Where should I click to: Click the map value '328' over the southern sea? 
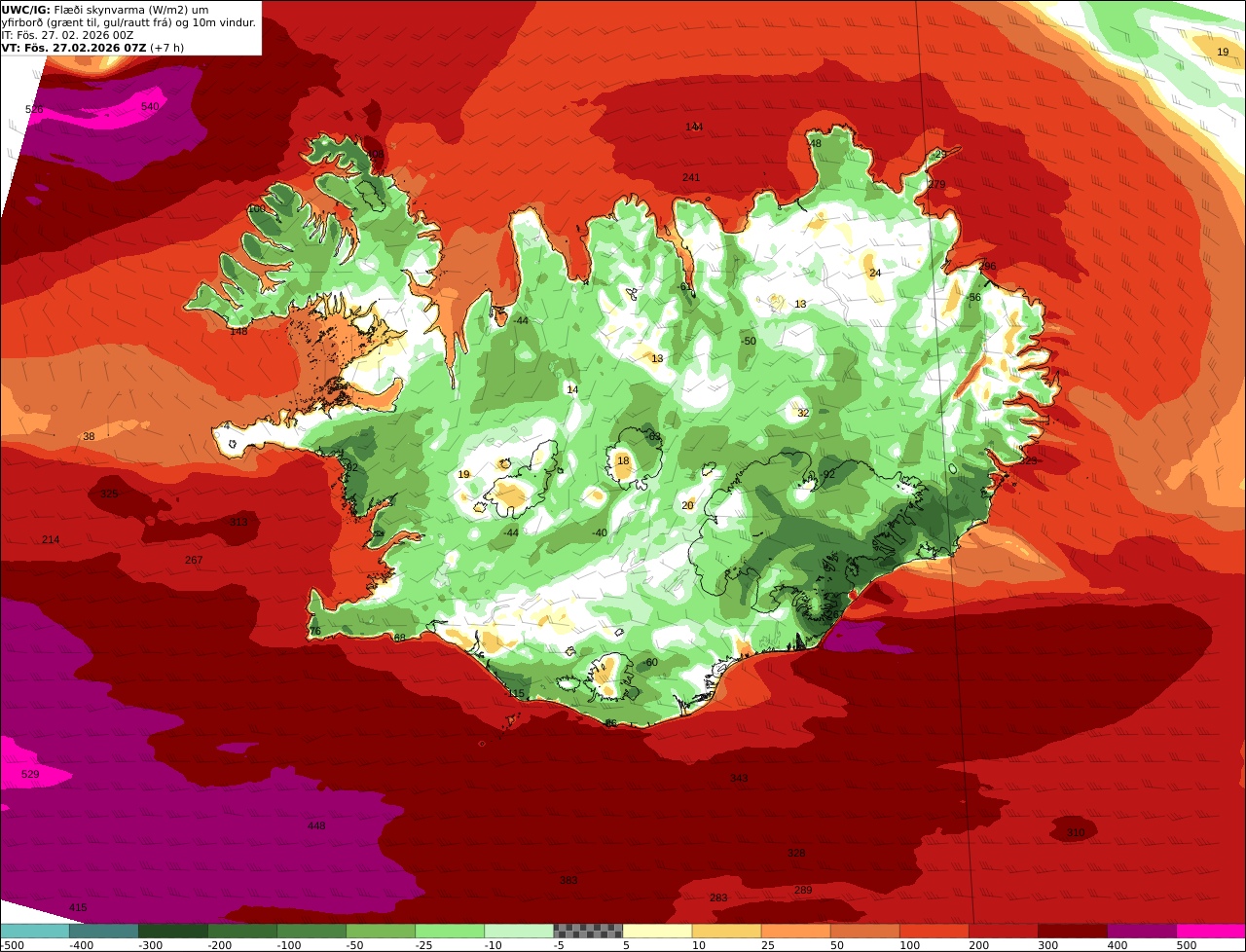click(x=796, y=854)
